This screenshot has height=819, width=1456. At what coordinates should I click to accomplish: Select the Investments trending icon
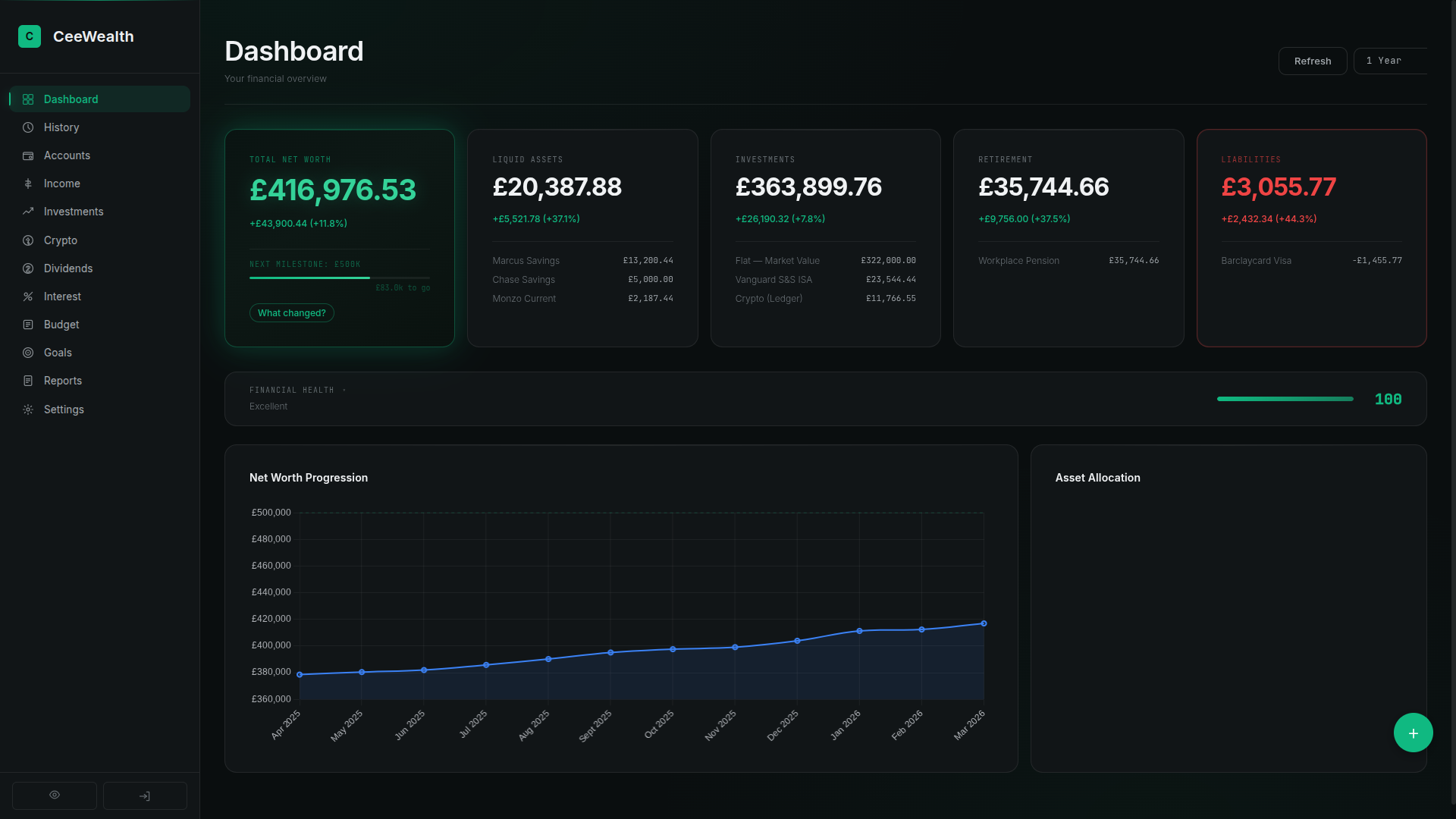pos(27,212)
